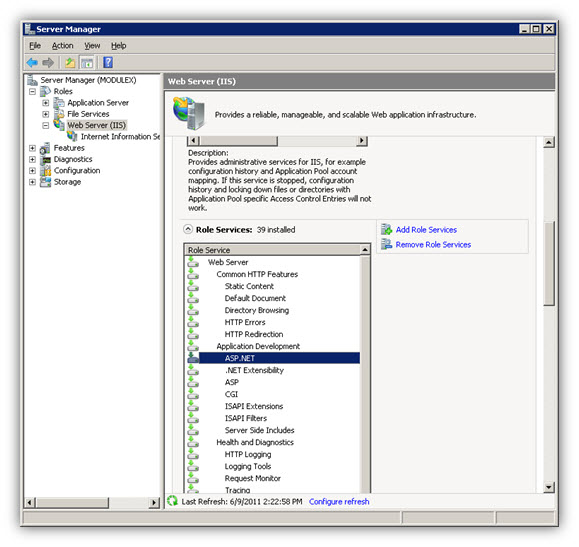The width and height of the screenshot is (579, 547).
Task: Expand the Application Server node
Action: [x=45, y=102]
